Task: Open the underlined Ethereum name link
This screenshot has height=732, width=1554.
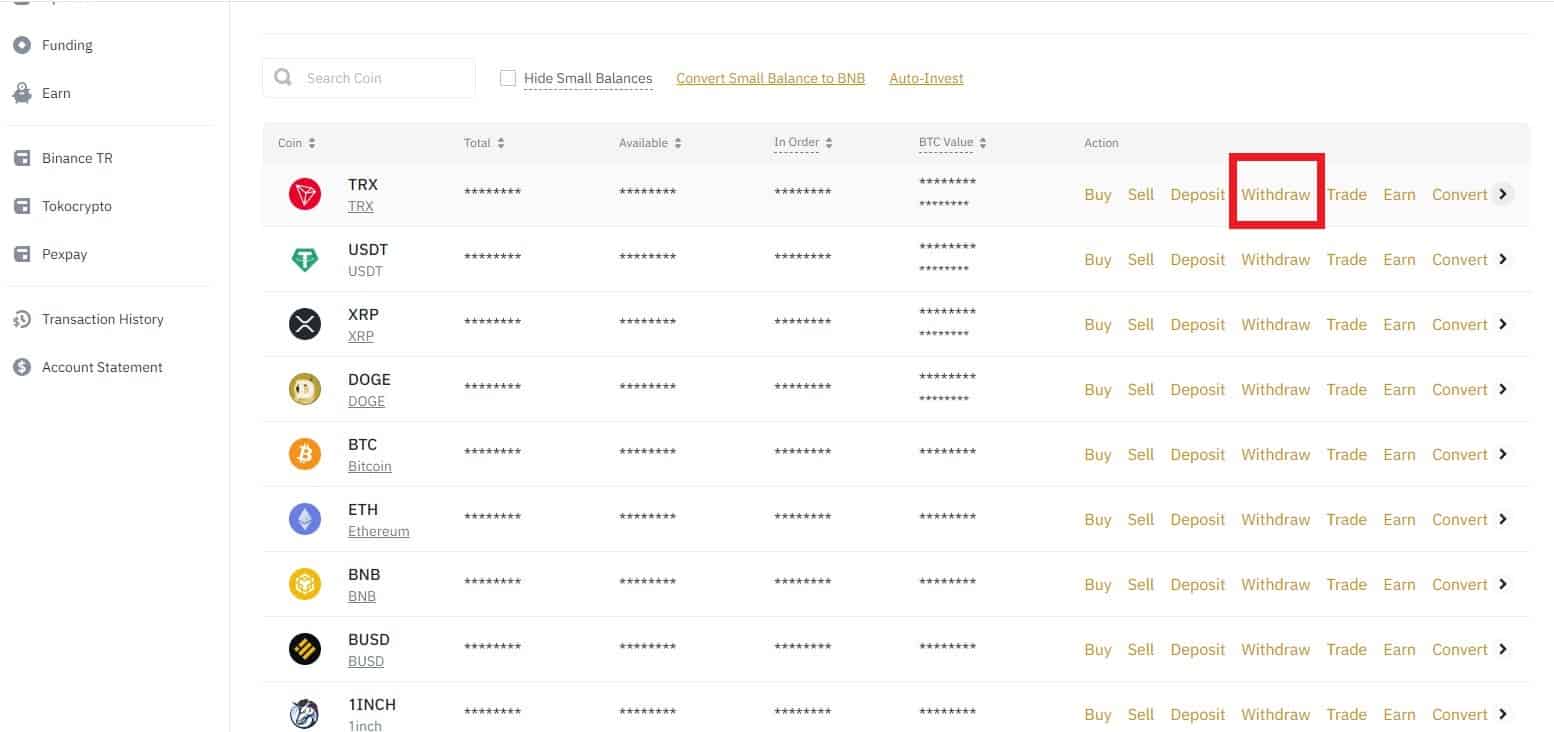Action: 379,532
